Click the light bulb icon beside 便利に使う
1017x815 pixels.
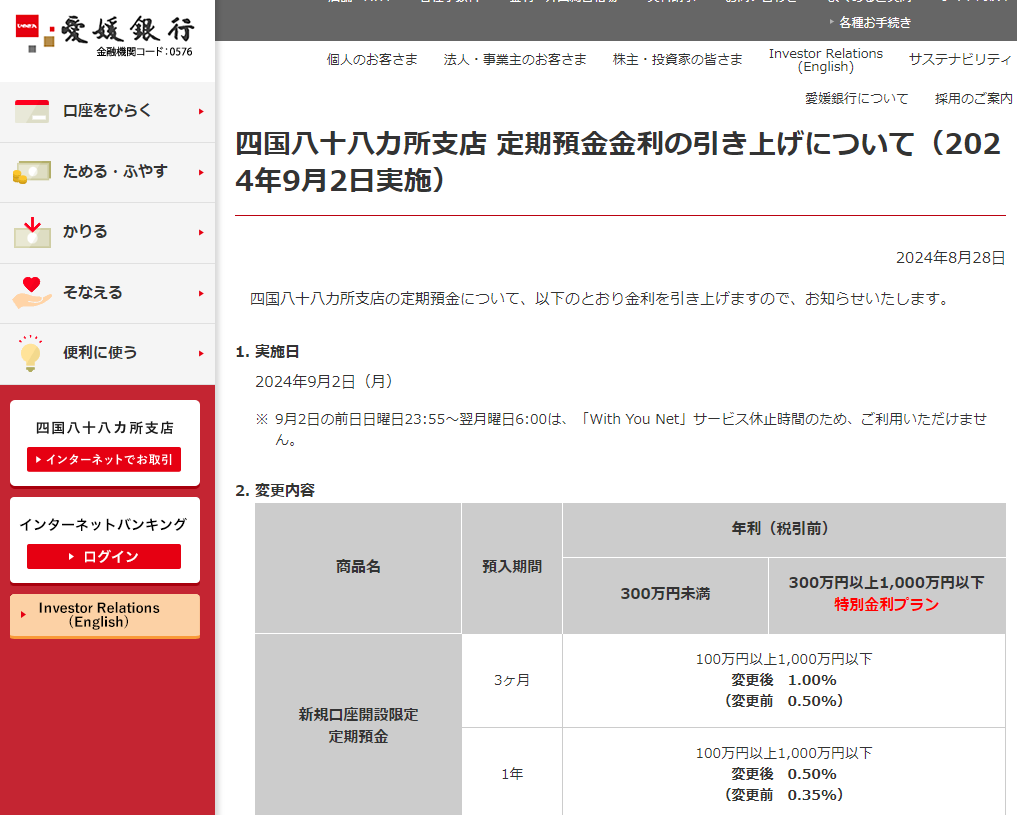[x=30, y=353]
